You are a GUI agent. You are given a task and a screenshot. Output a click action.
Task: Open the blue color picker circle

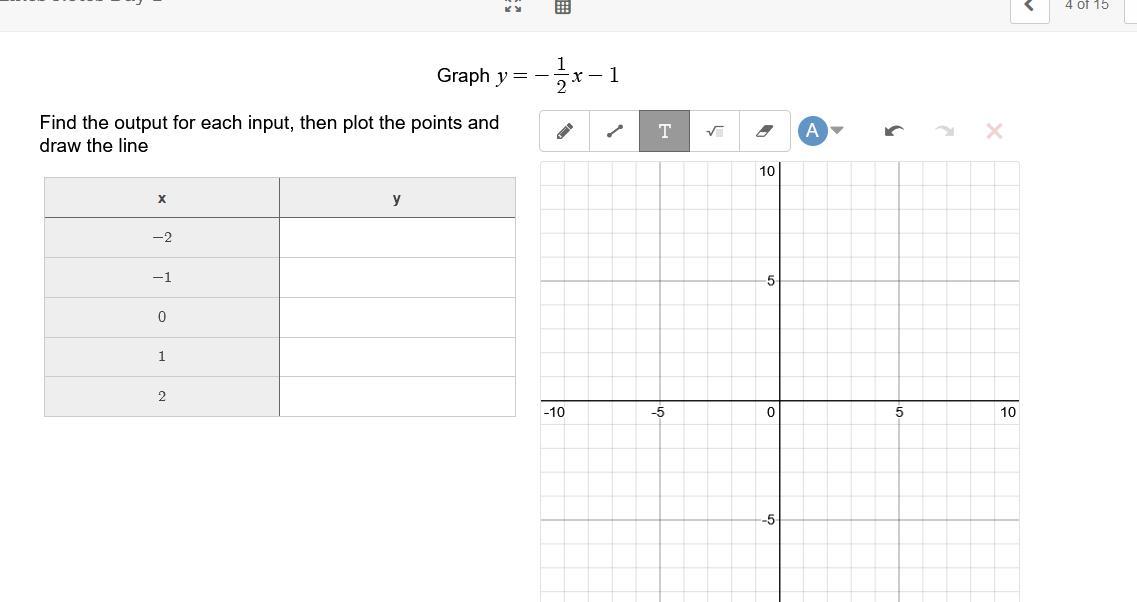click(812, 131)
